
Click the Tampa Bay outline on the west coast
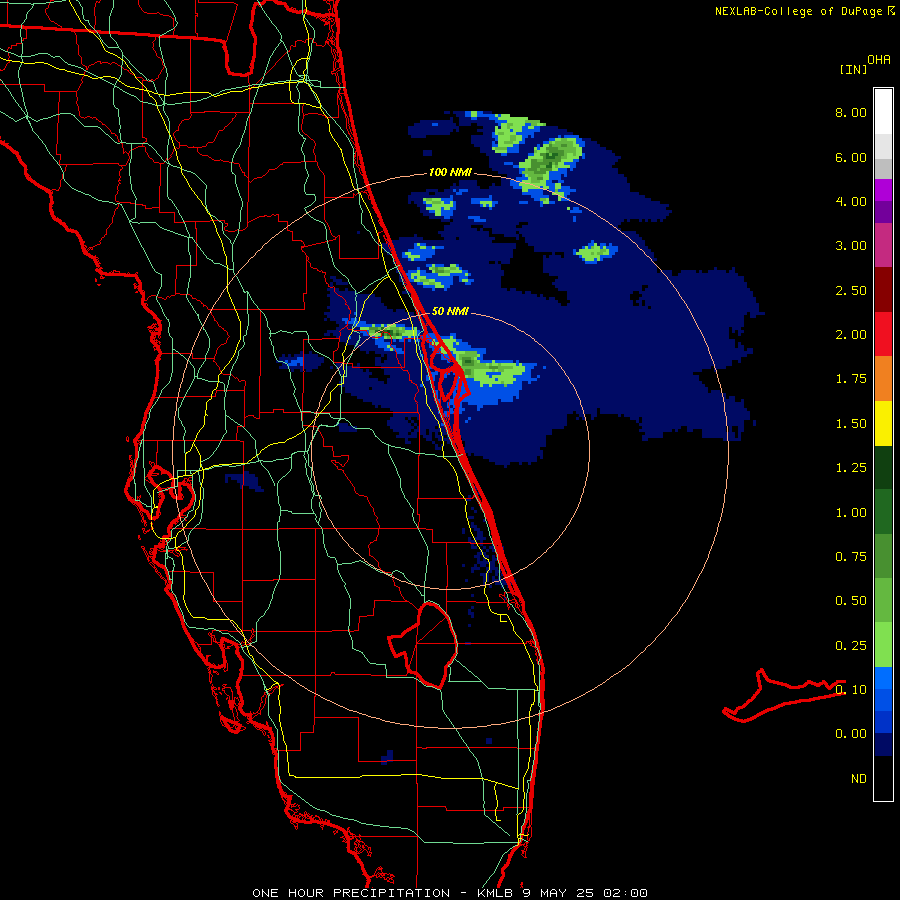coord(171,501)
